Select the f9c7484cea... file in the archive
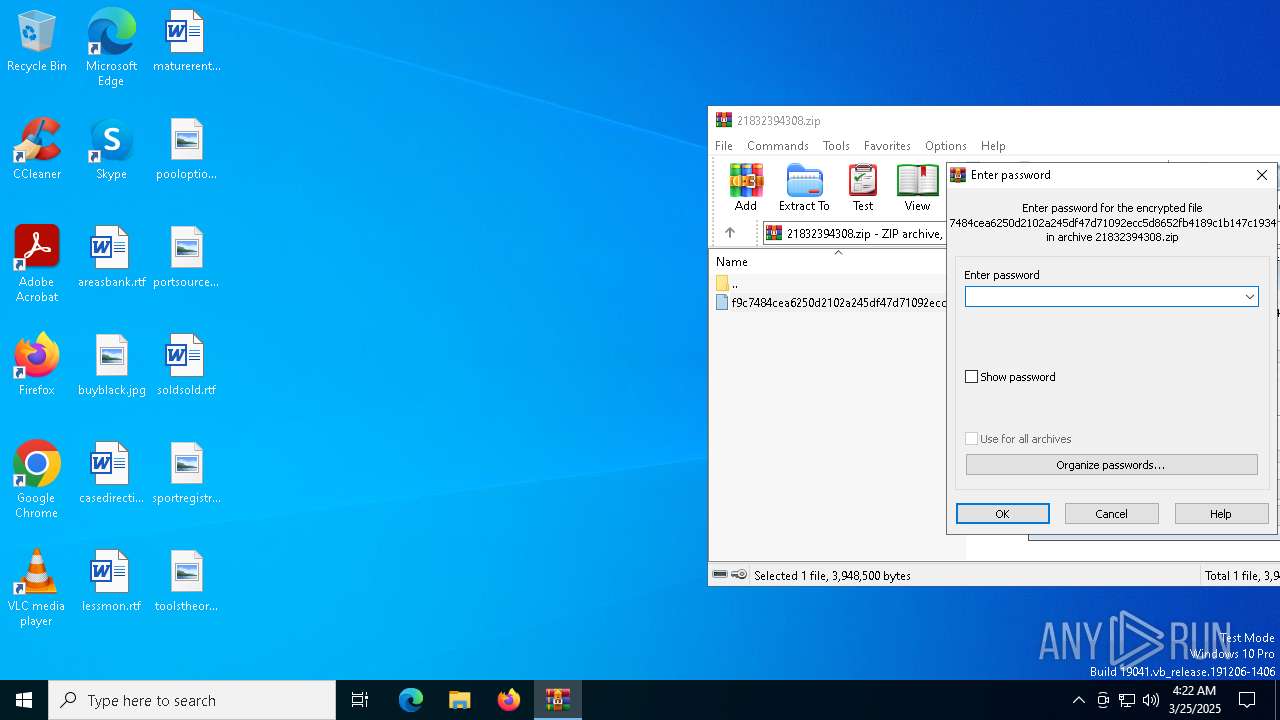Viewport: 1280px width, 720px height. pos(830,303)
